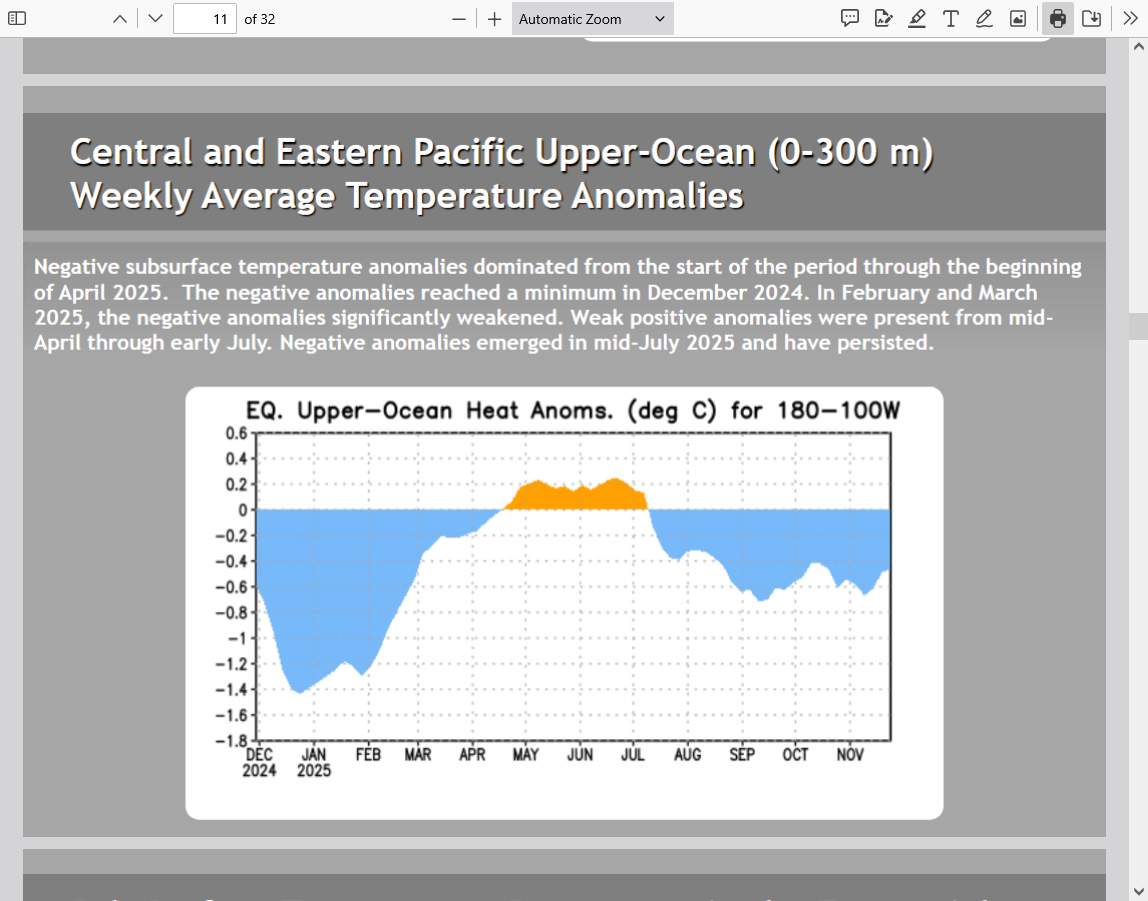This screenshot has height=901, width=1148.
Task: Click the page number input field
Action: pos(204,19)
